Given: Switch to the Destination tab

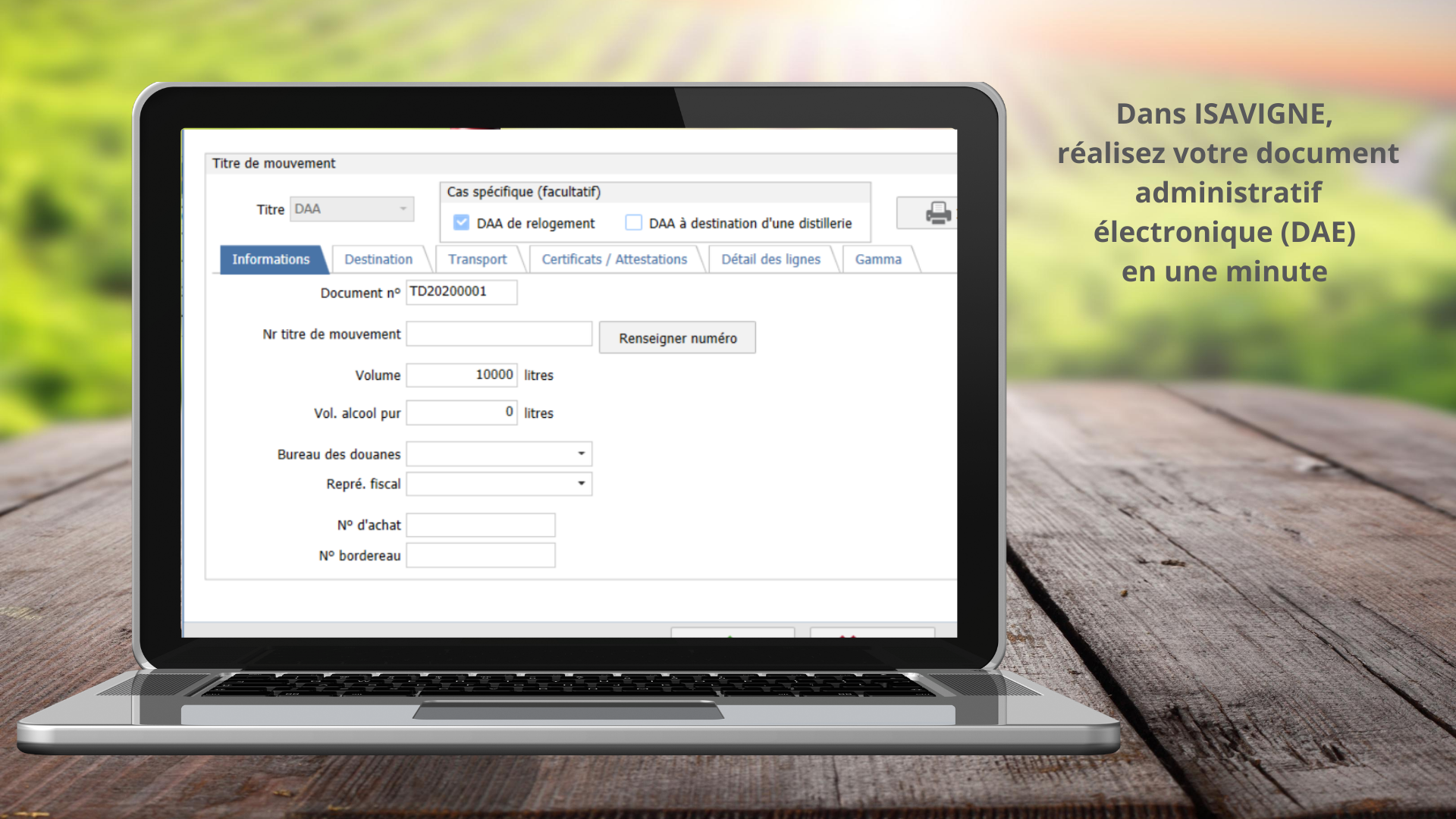Looking at the screenshot, I should pos(379,259).
